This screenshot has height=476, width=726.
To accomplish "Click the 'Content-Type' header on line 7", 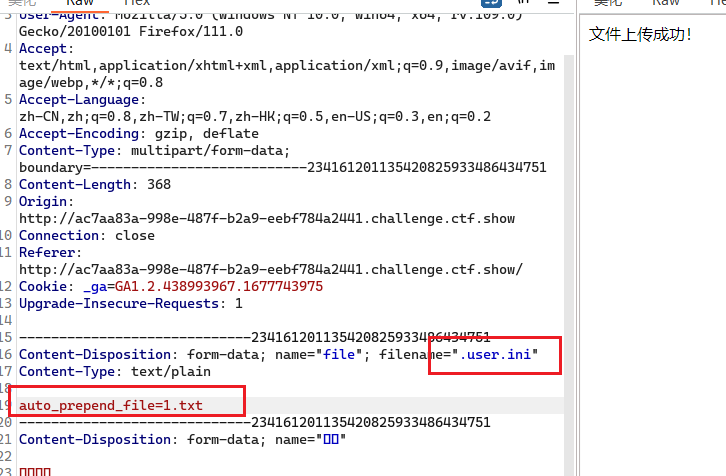I will point(67,150).
